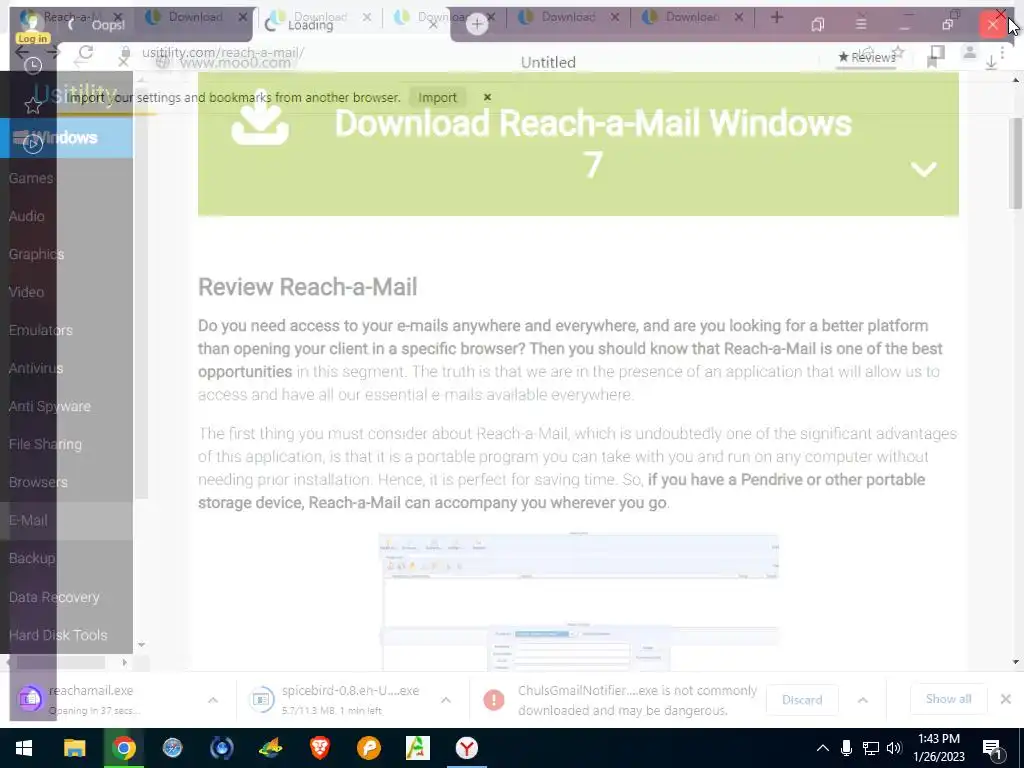1024x768 pixels.
Task: Click the Reach-a-Mail screenshot thumbnail
Action: pyautogui.click(x=579, y=602)
